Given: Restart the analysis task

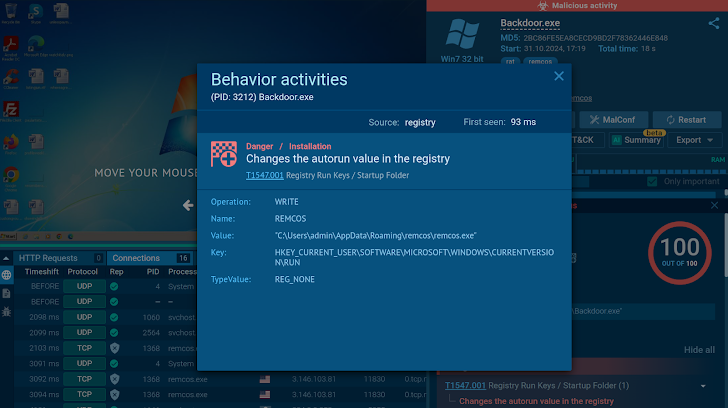Looking at the screenshot, I should [x=685, y=119].
